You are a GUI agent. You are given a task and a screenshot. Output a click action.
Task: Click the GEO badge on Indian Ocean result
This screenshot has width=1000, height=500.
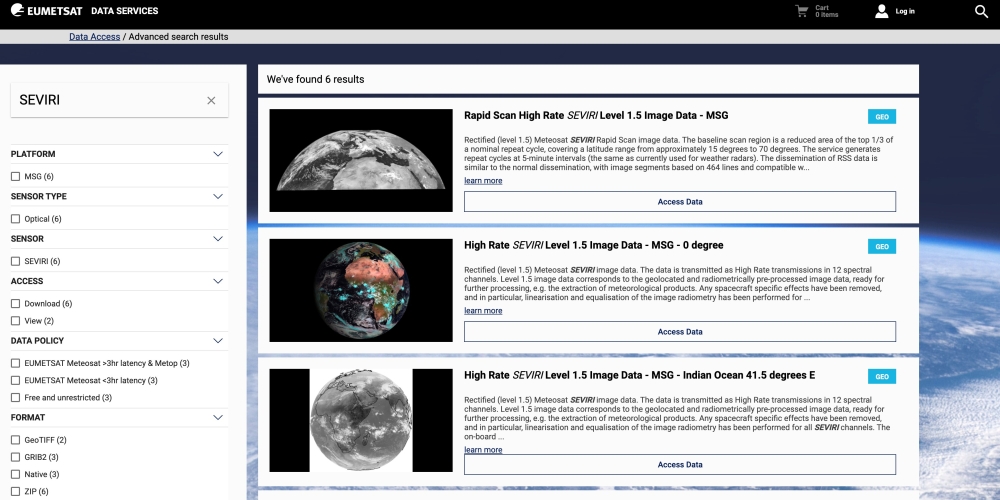tap(881, 376)
